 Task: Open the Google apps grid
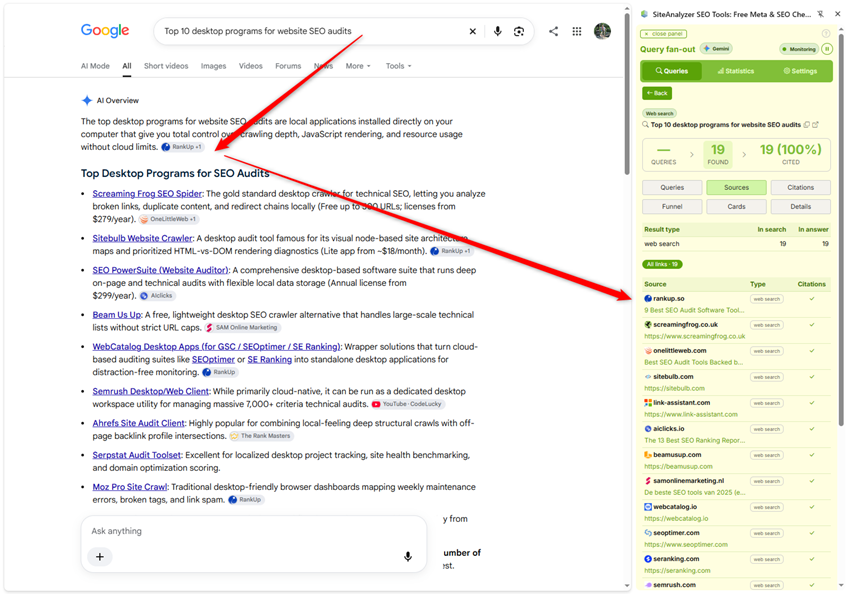click(x=577, y=31)
